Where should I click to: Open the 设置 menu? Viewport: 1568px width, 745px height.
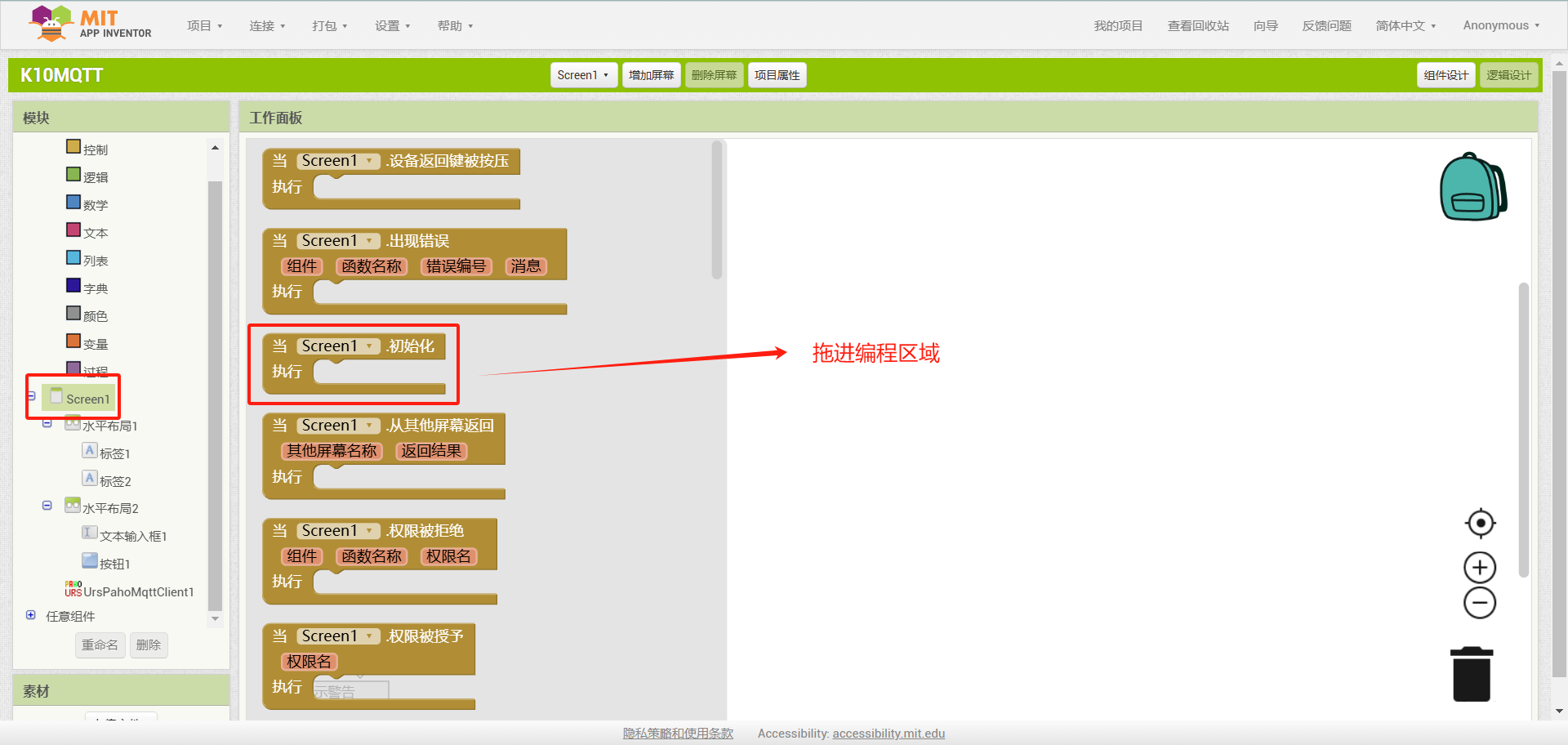click(x=392, y=26)
